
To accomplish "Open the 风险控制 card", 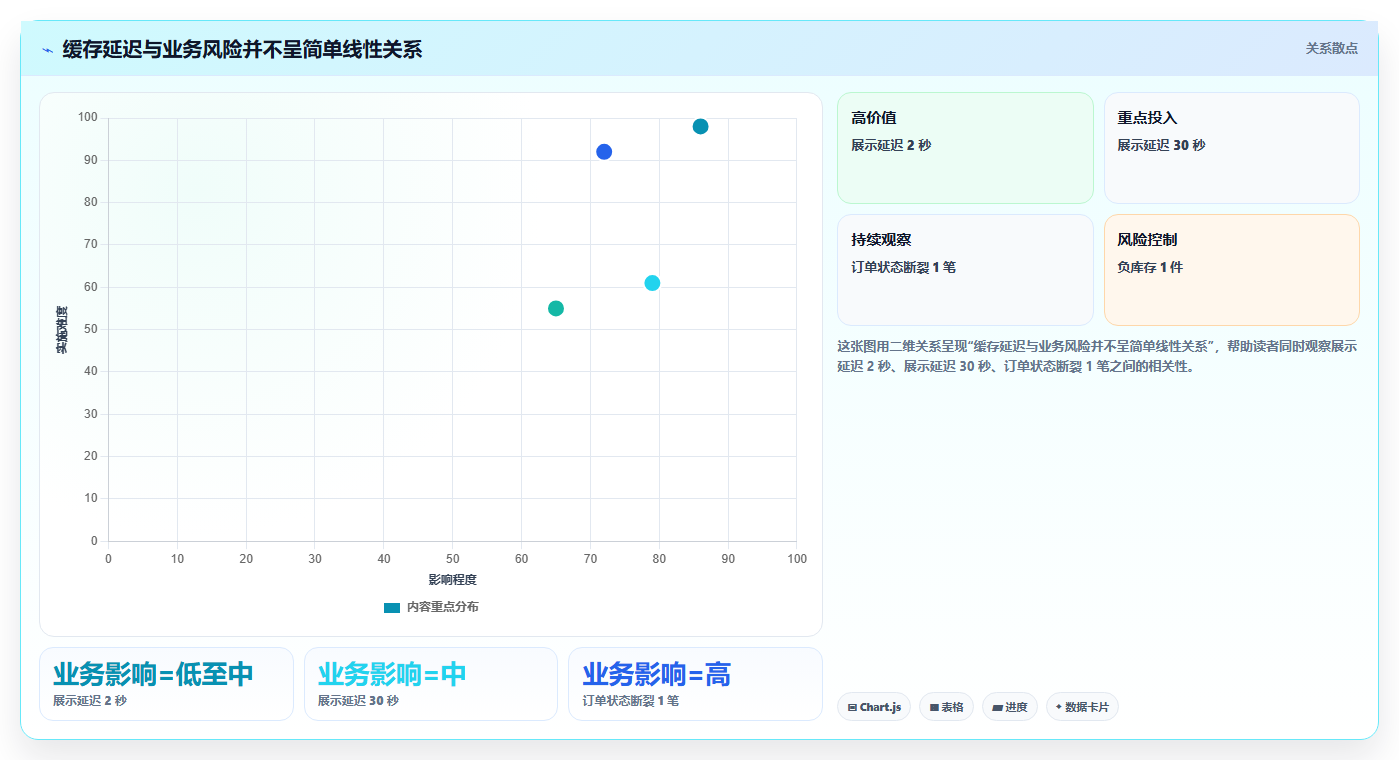I will tap(1231, 270).
